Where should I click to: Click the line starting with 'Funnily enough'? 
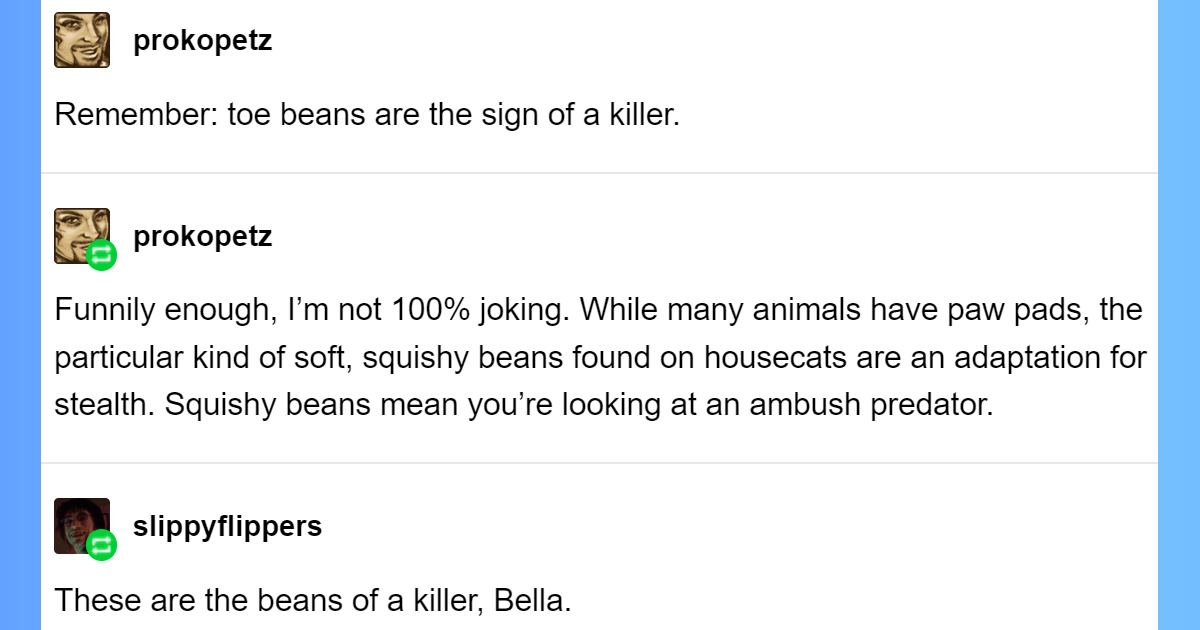tap(598, 310)
